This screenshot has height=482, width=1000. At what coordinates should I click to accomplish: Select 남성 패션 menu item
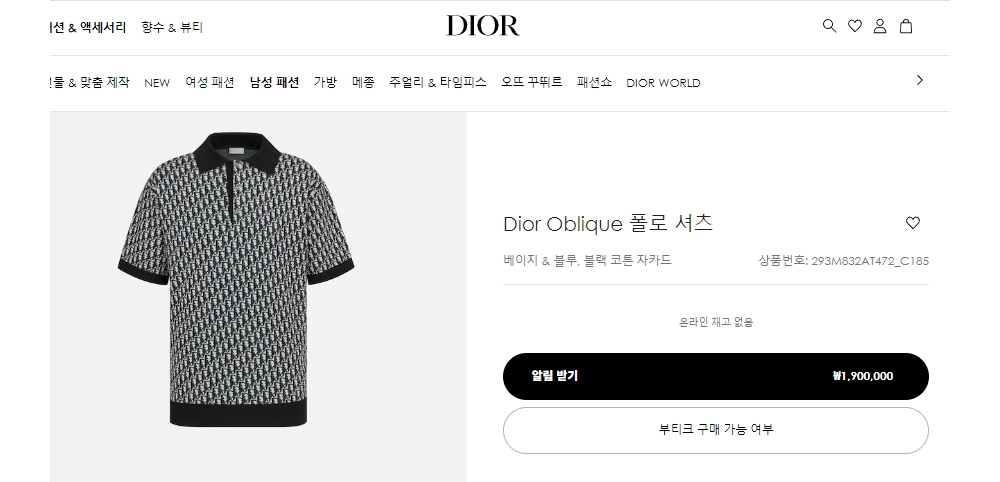coord(274,82)
